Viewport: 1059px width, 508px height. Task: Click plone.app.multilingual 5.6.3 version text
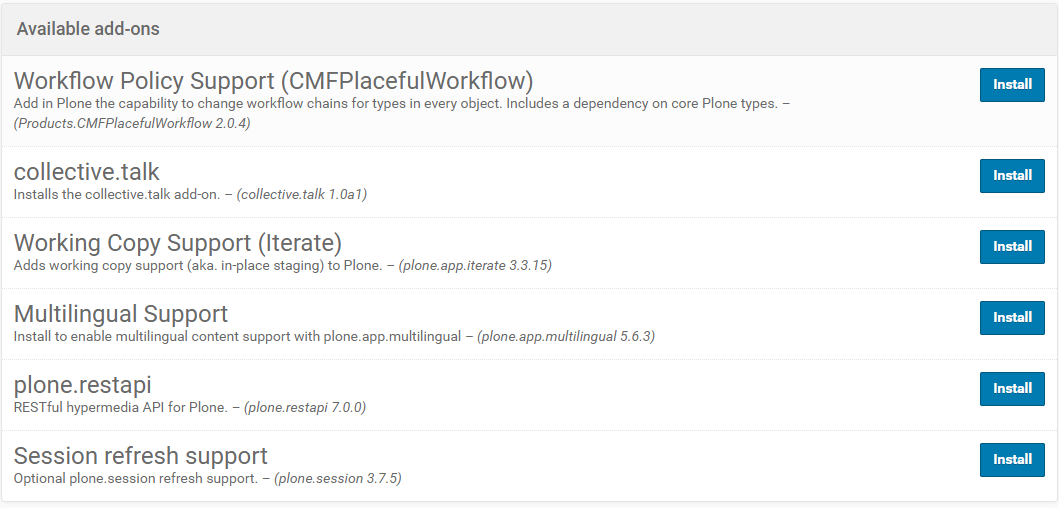coord(566,336)
